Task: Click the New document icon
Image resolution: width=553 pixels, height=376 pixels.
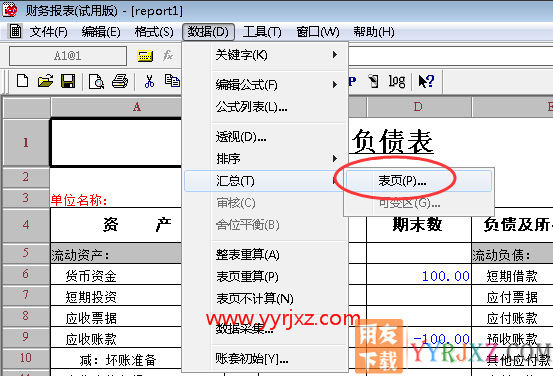Action: (x=23, y=81)
